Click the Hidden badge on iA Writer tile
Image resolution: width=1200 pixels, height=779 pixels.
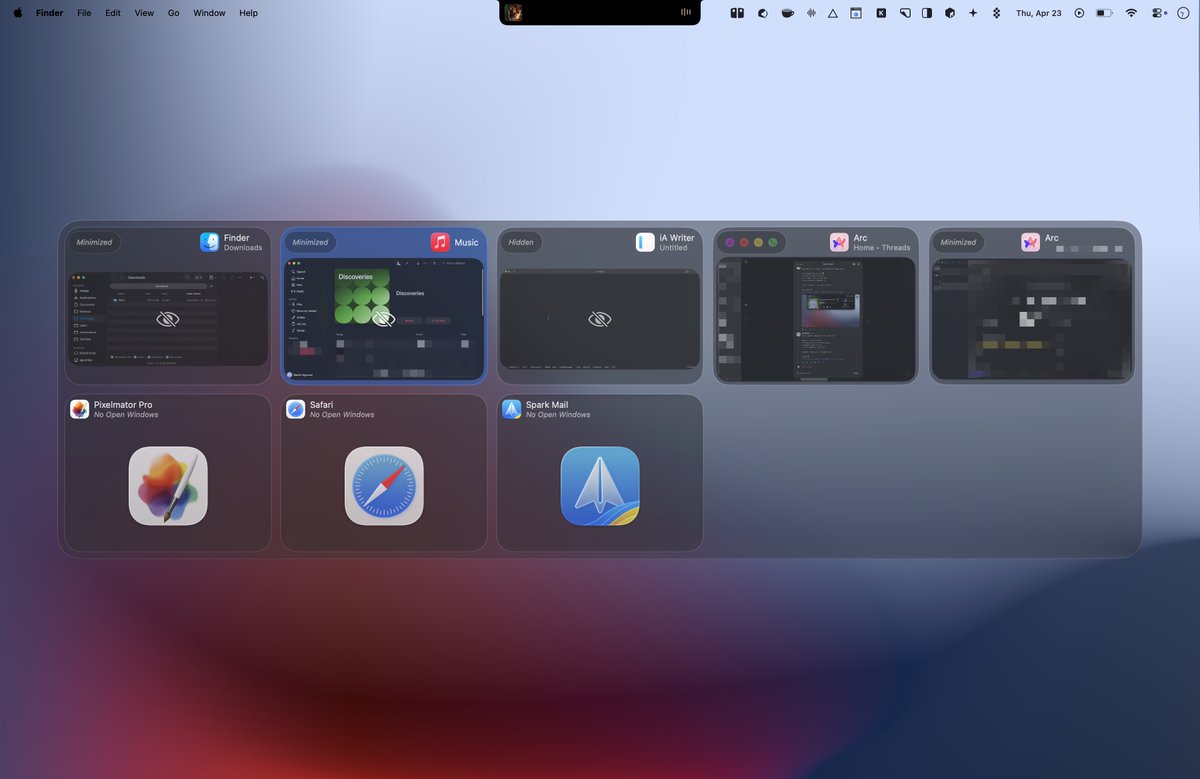pos(521,242)
